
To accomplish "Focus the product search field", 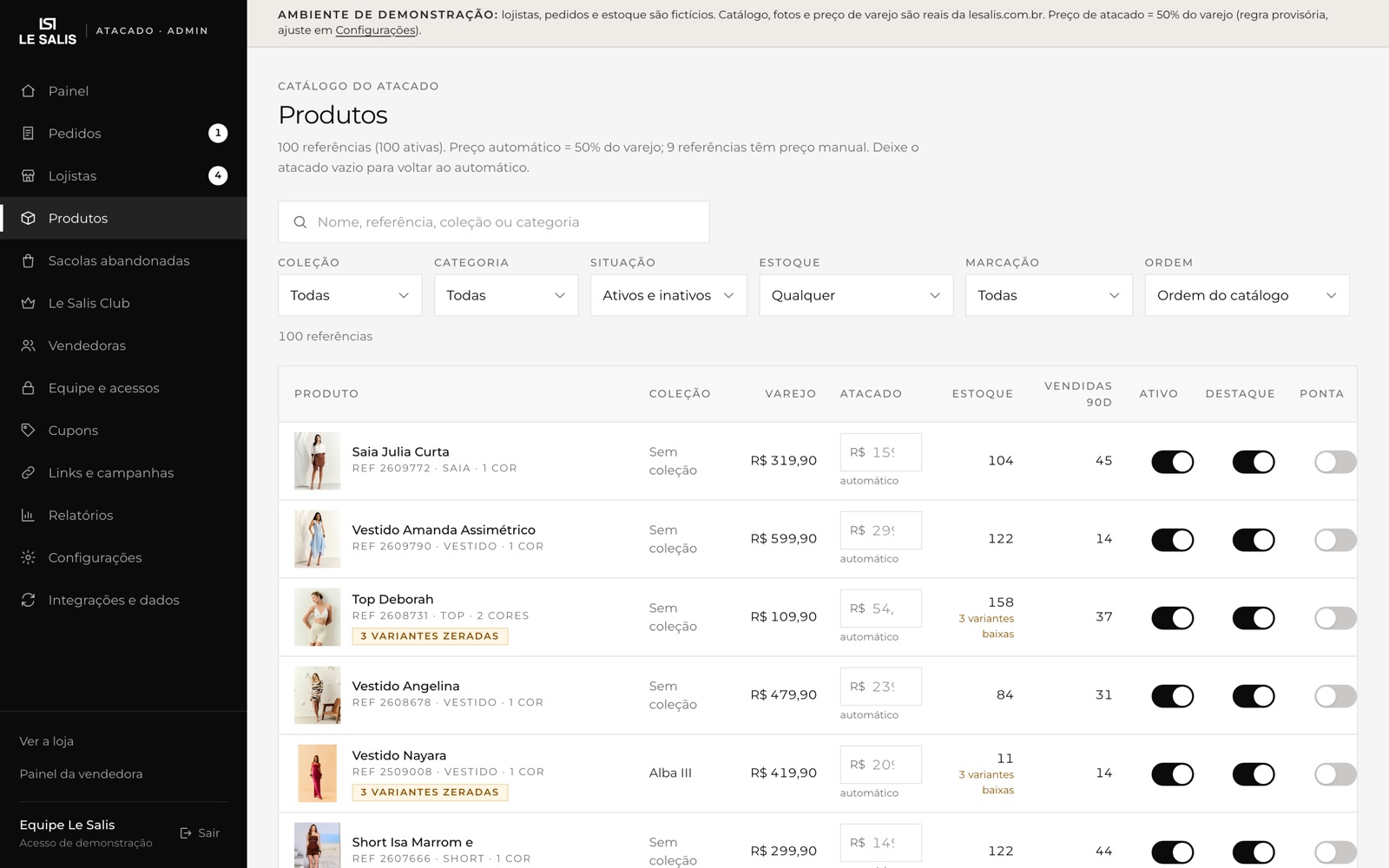I will pos(494,222).
